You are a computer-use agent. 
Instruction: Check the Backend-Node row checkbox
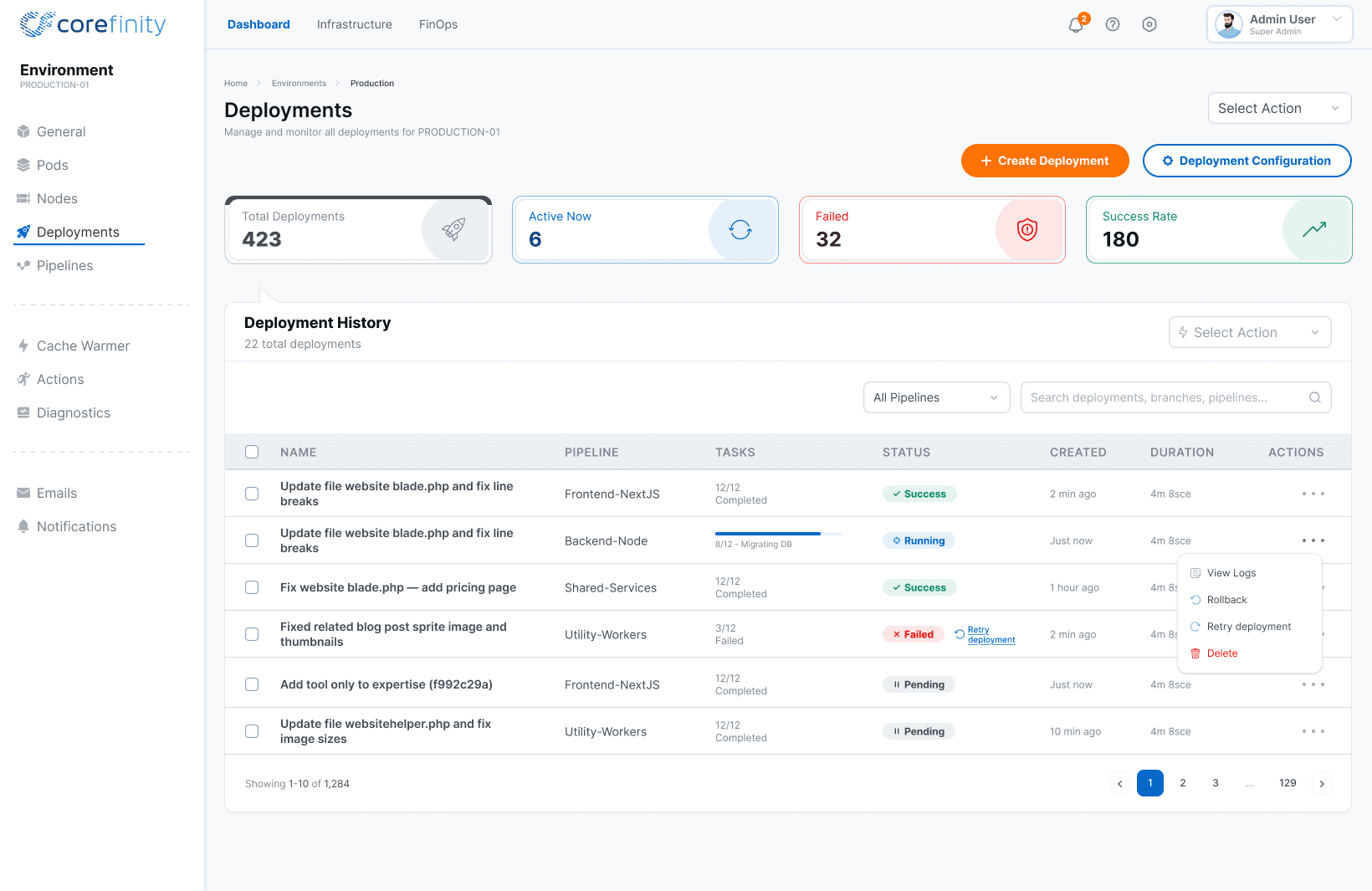point(252,540)
